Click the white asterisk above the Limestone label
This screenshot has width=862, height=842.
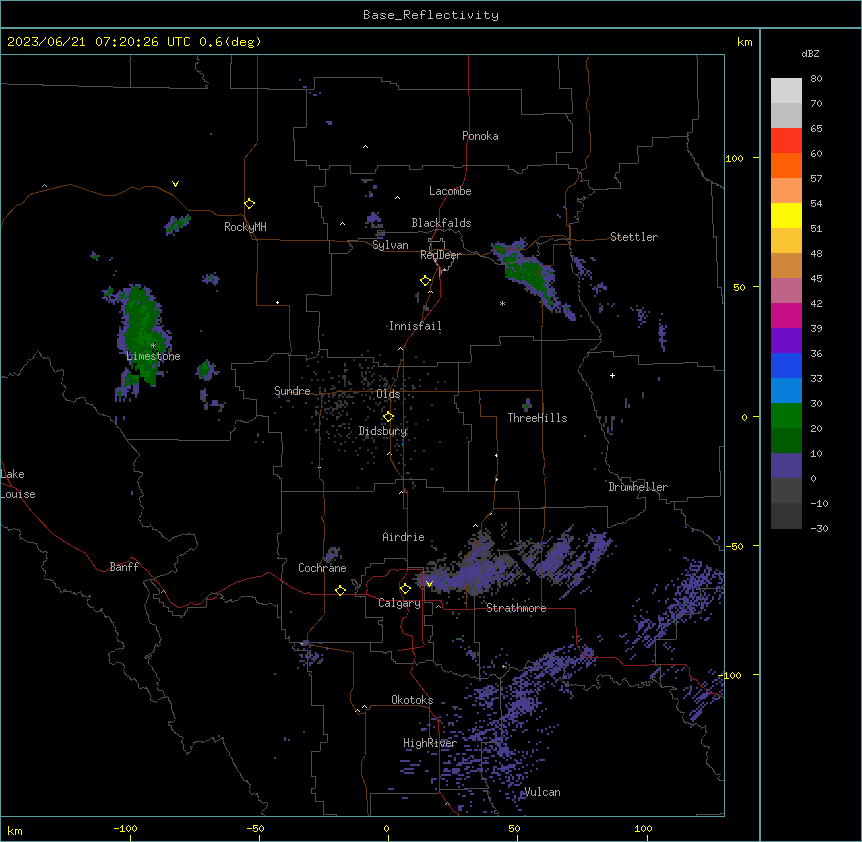click(x=153, y=346)
